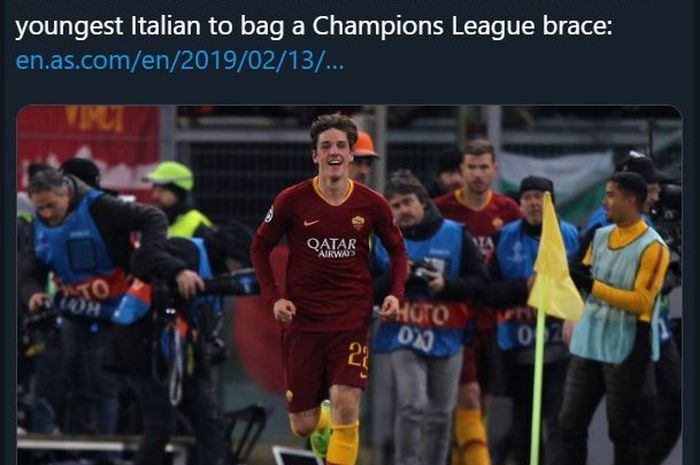Click the orange cap behind the running player

point(365,145)
